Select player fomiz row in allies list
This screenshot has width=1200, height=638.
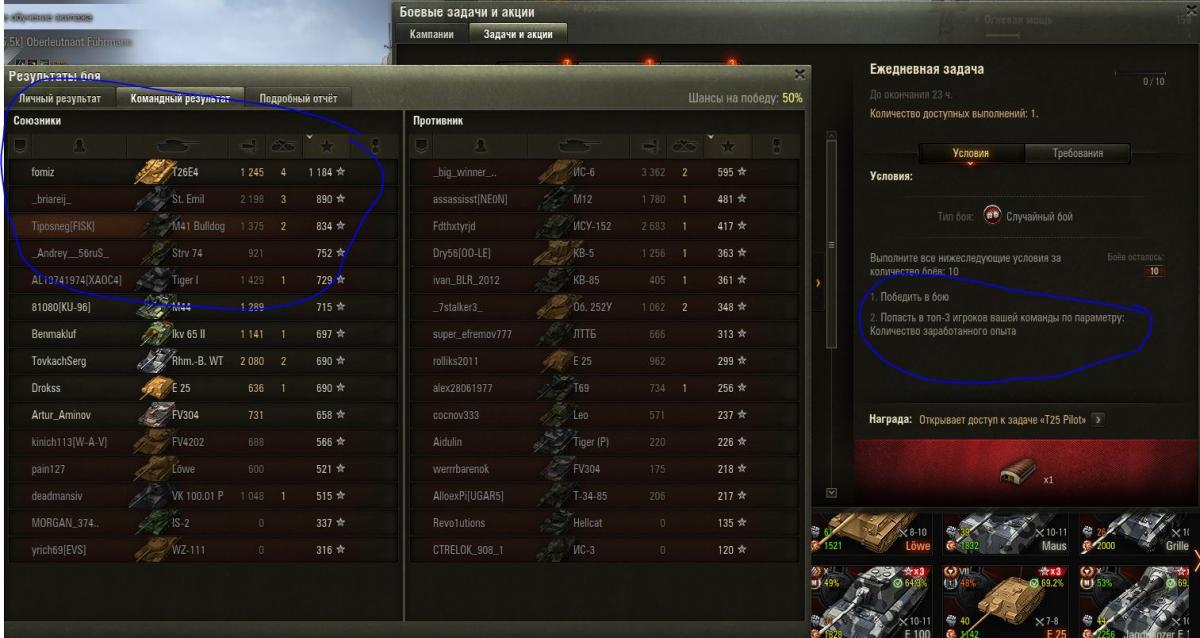(198, 172)
